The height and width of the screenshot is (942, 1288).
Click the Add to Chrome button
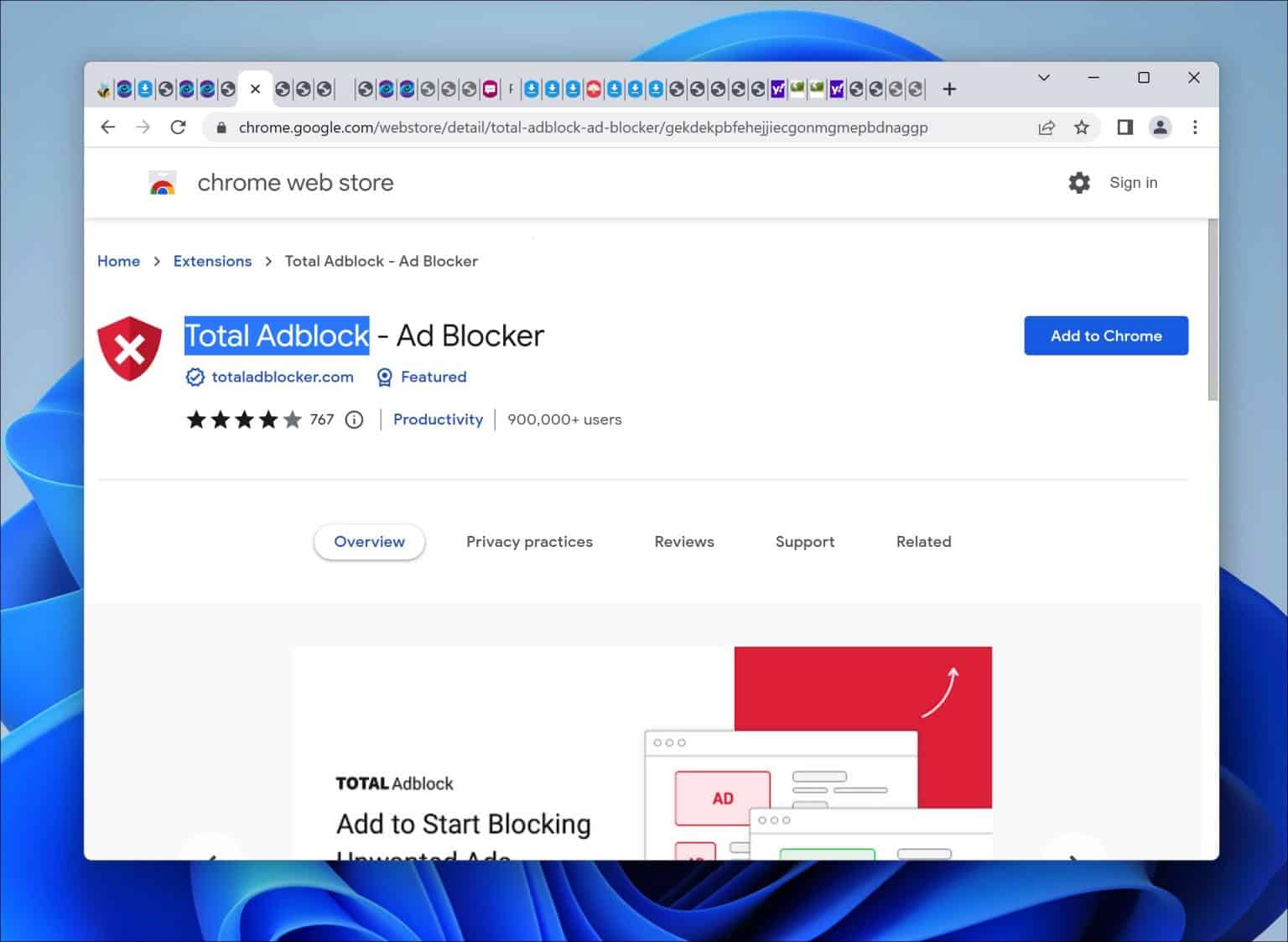tap(1106, 336)
